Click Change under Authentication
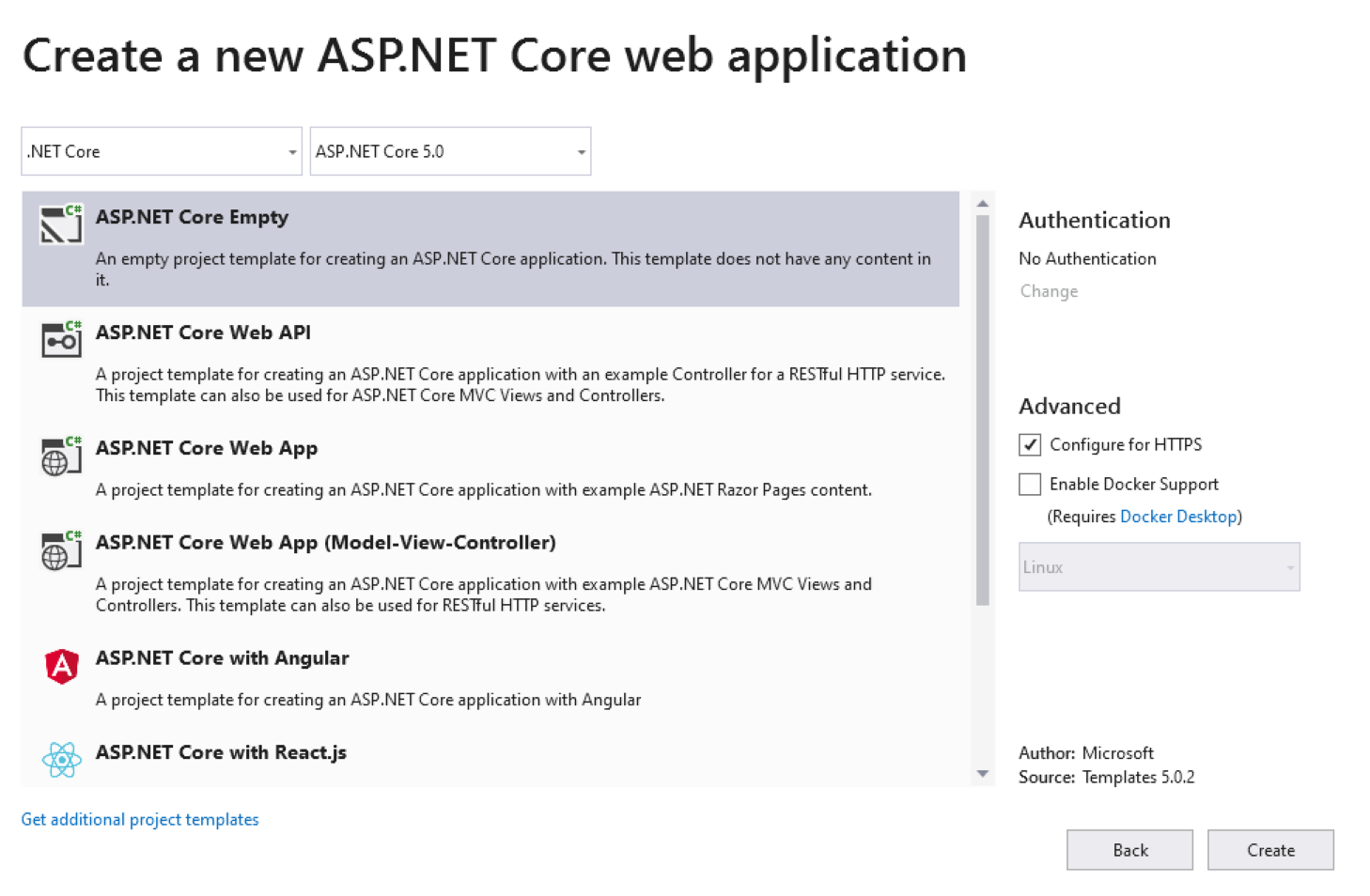The image size is (1370, 896). [x=1049, y=291]
